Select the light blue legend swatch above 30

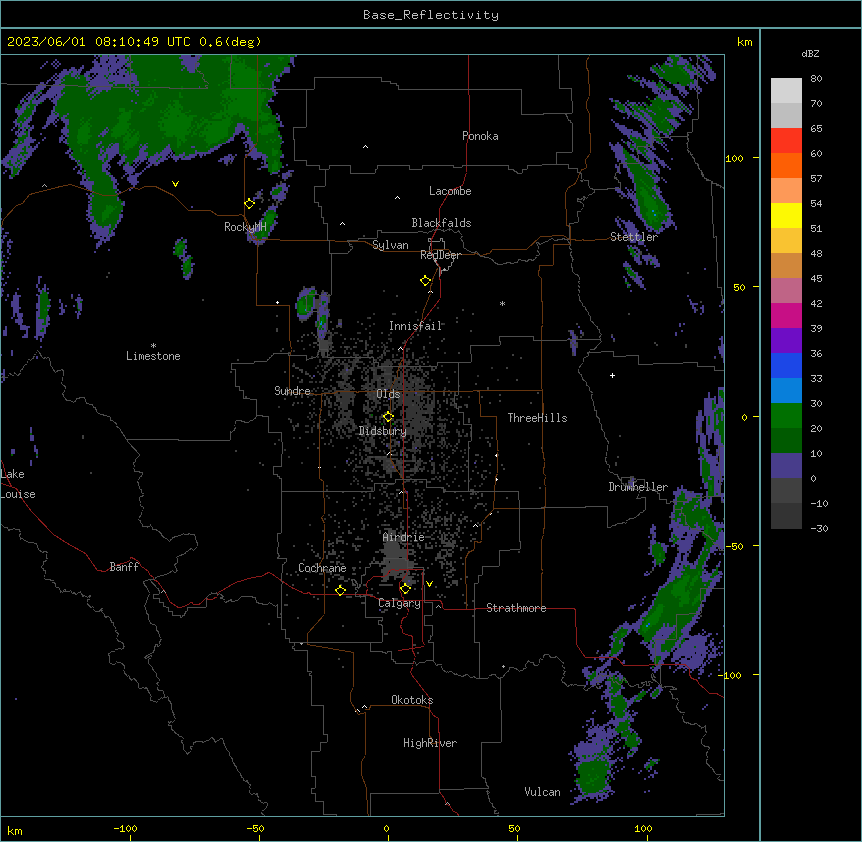pyautogui.click(x=786, y=390)
